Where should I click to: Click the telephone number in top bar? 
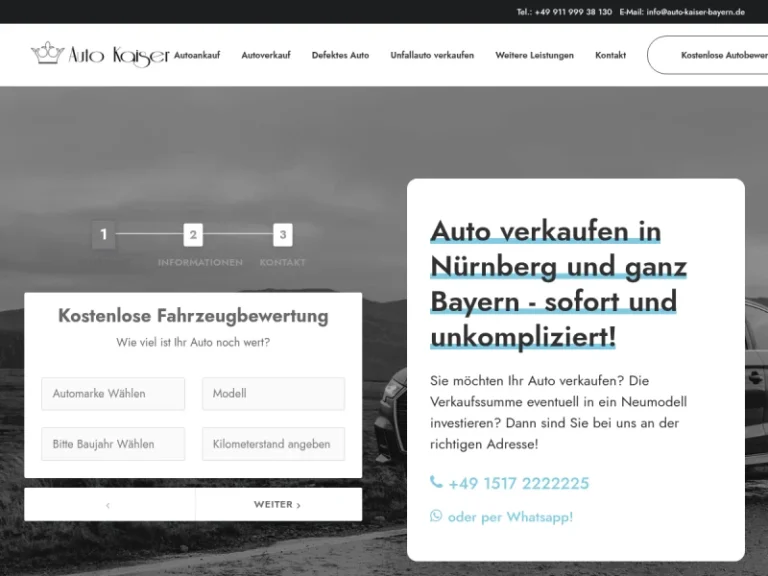564,12
